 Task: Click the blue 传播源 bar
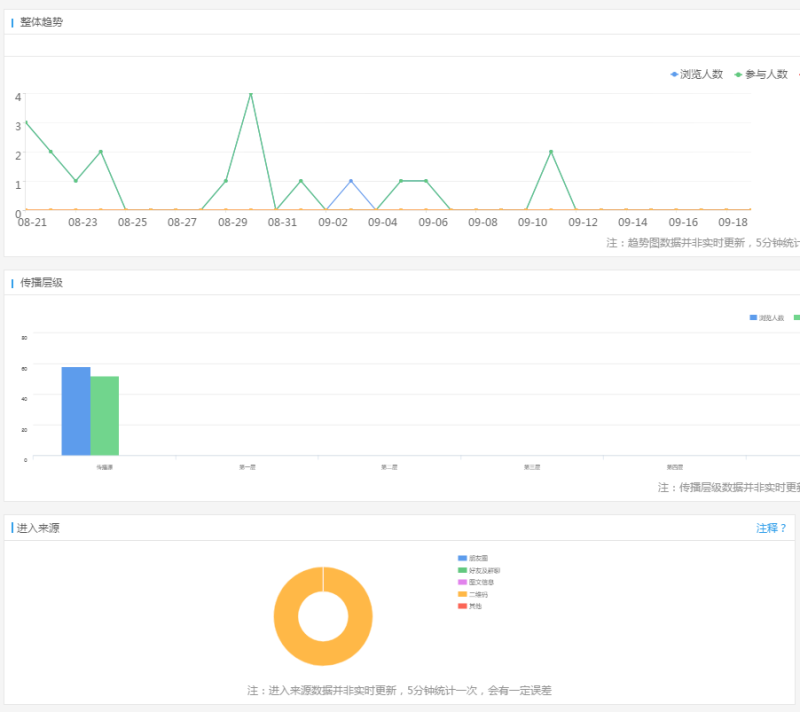point(76,411)
